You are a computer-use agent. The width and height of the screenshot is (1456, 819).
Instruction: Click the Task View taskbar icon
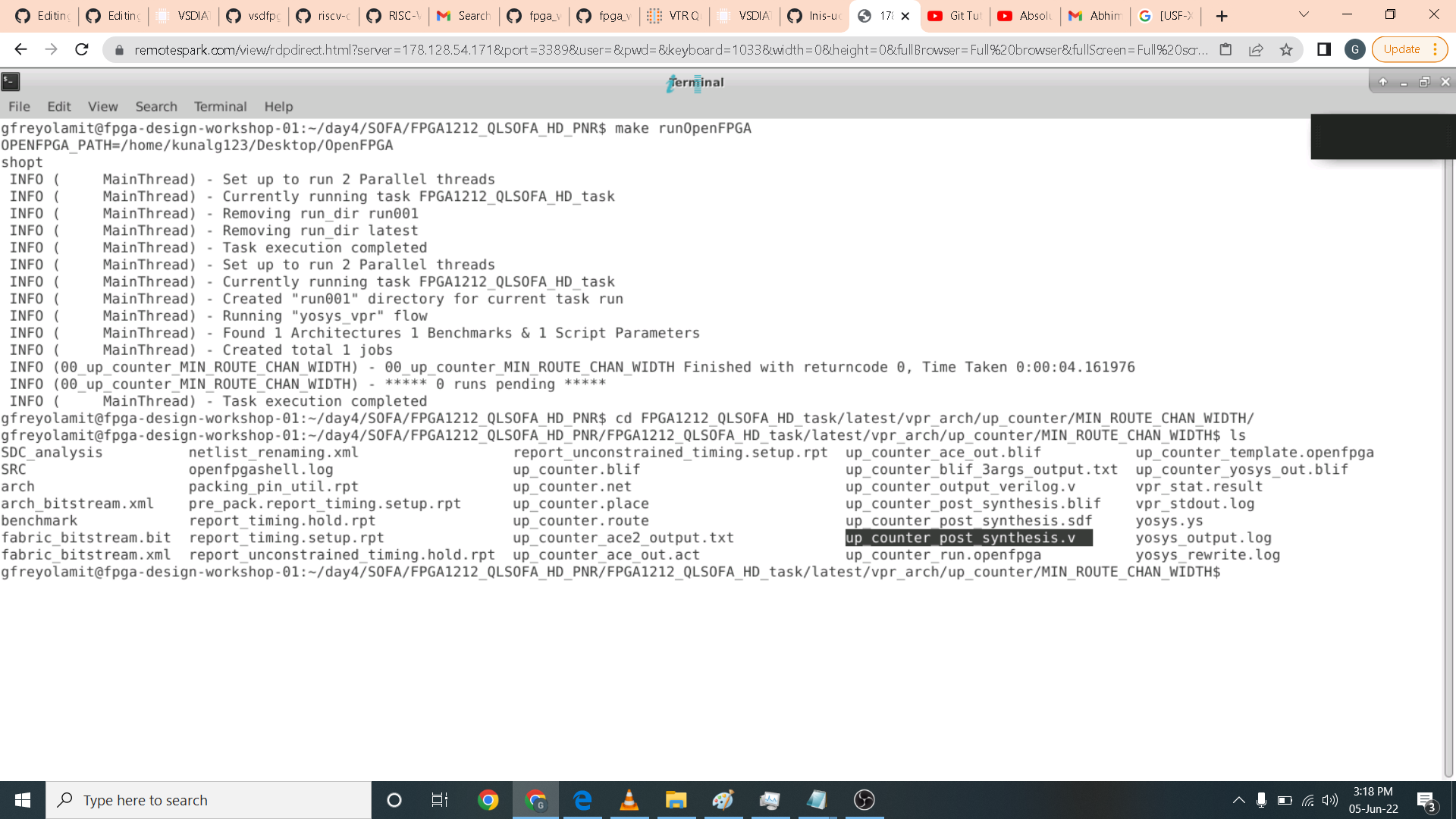(x=440, y=800)
